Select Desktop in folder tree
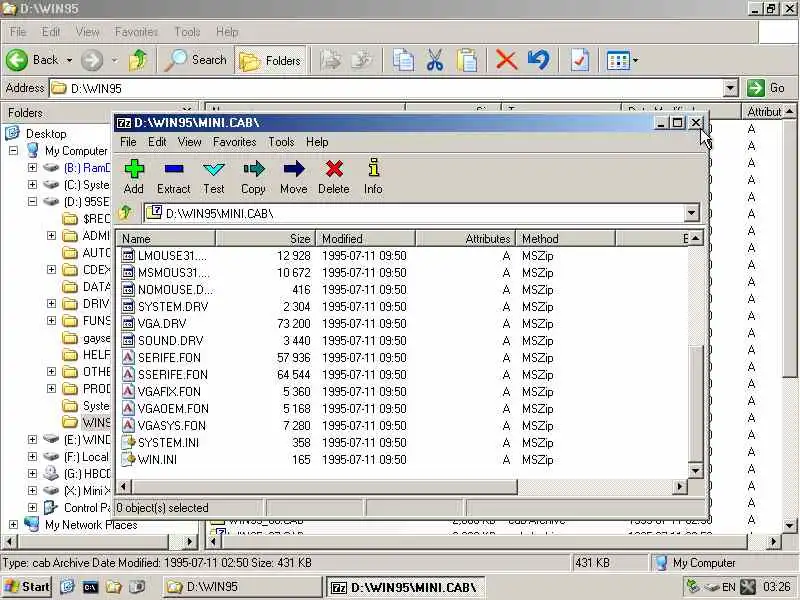 click(x=46, y=134)
